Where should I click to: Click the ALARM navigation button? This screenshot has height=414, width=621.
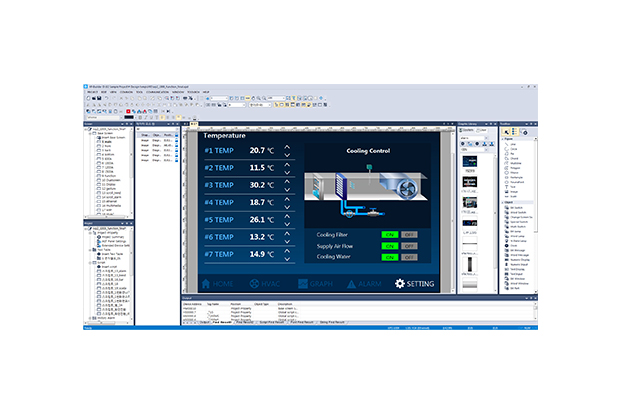364,284
